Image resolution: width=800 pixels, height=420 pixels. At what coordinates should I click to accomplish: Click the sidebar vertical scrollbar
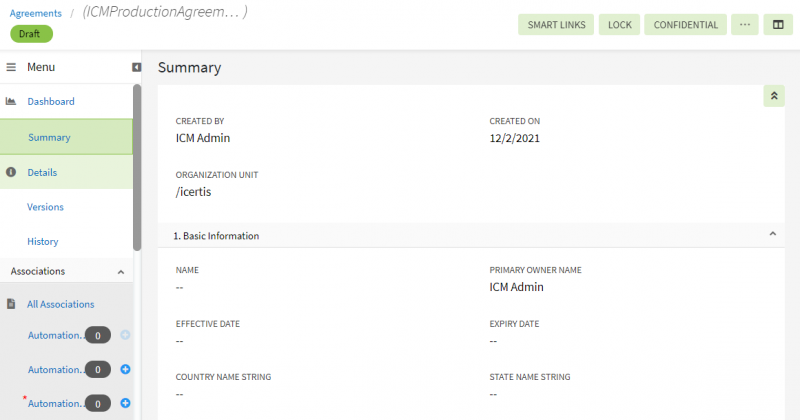137,165
